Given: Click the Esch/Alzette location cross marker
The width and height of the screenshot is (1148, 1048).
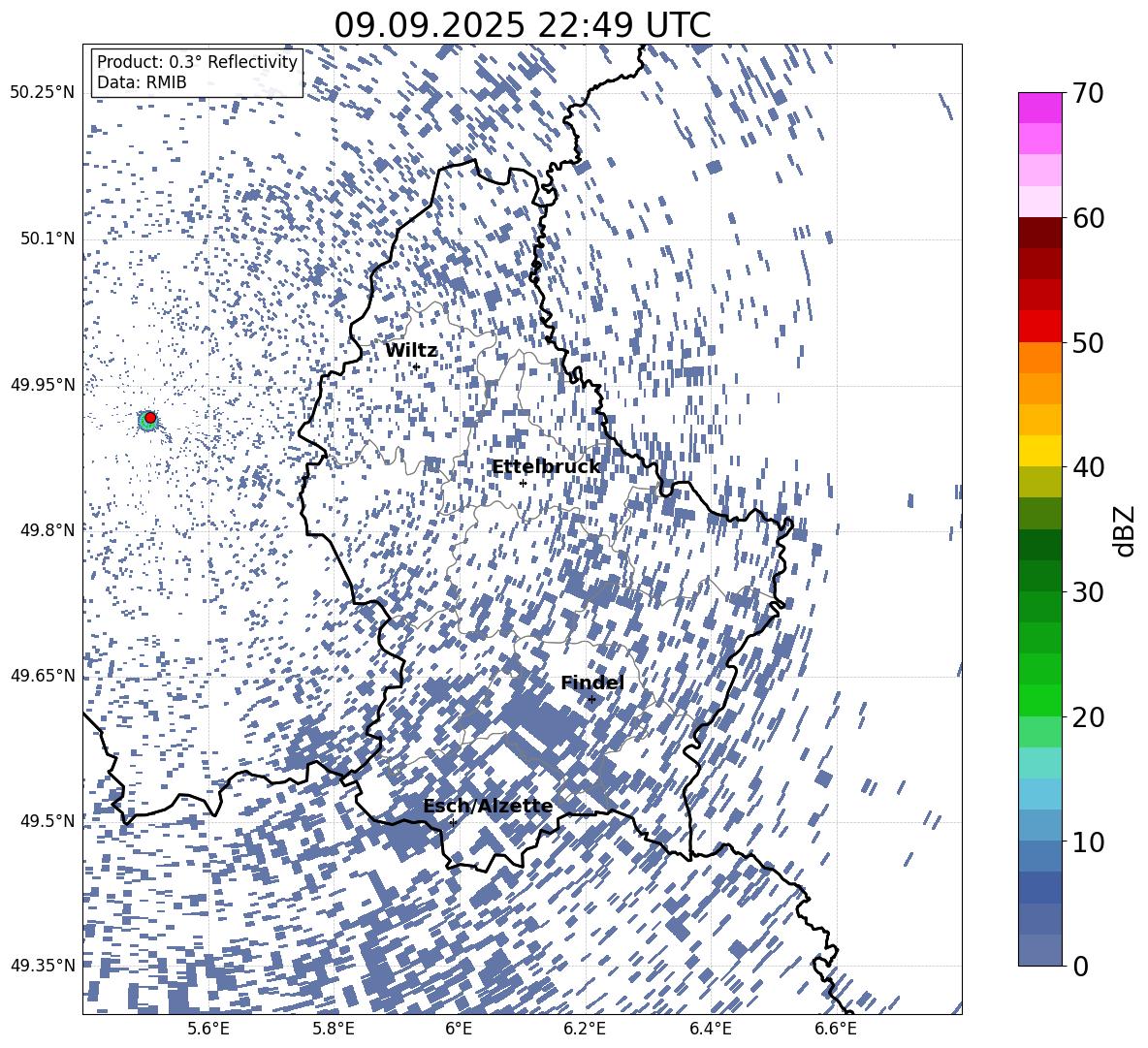Looking at the screenshot, I should [x=453, y=822].
